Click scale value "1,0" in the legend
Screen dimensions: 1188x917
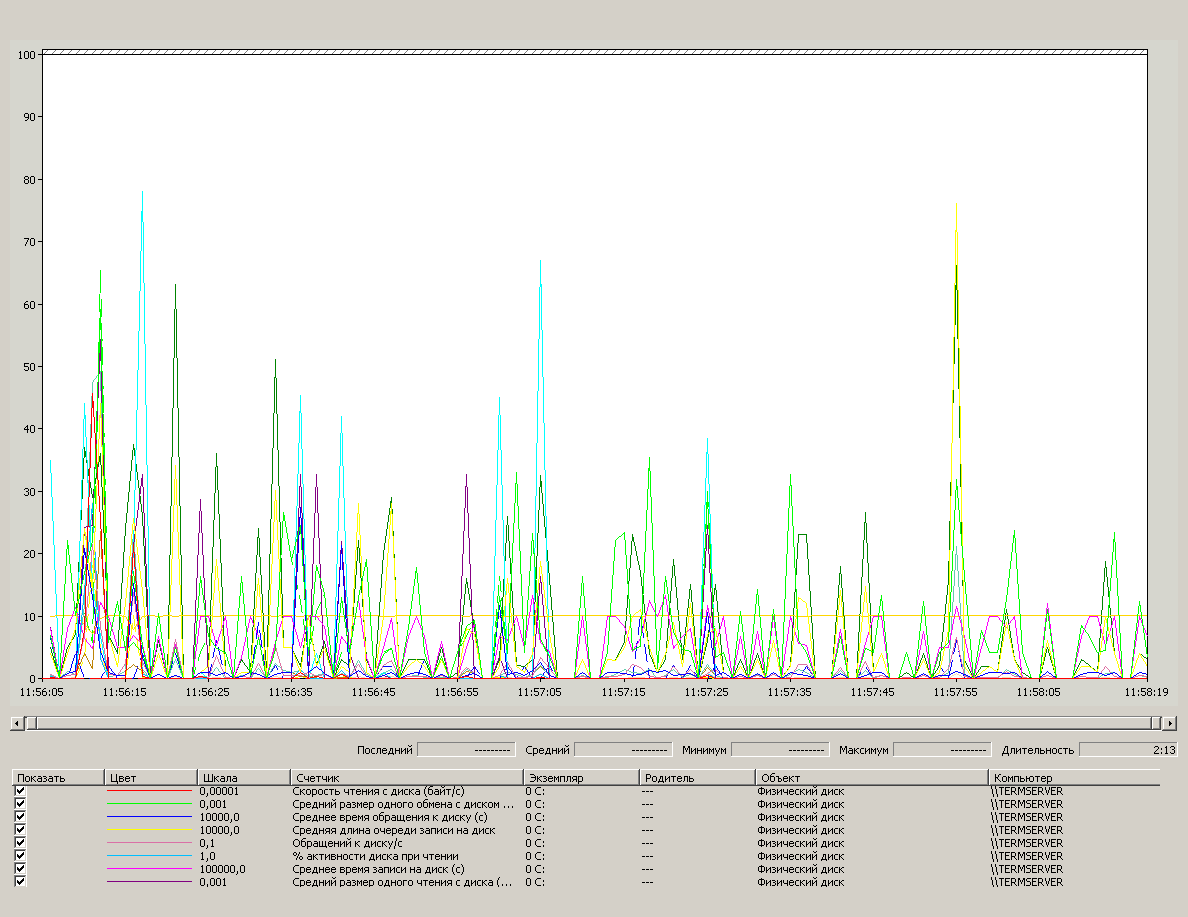click(207, 856)
